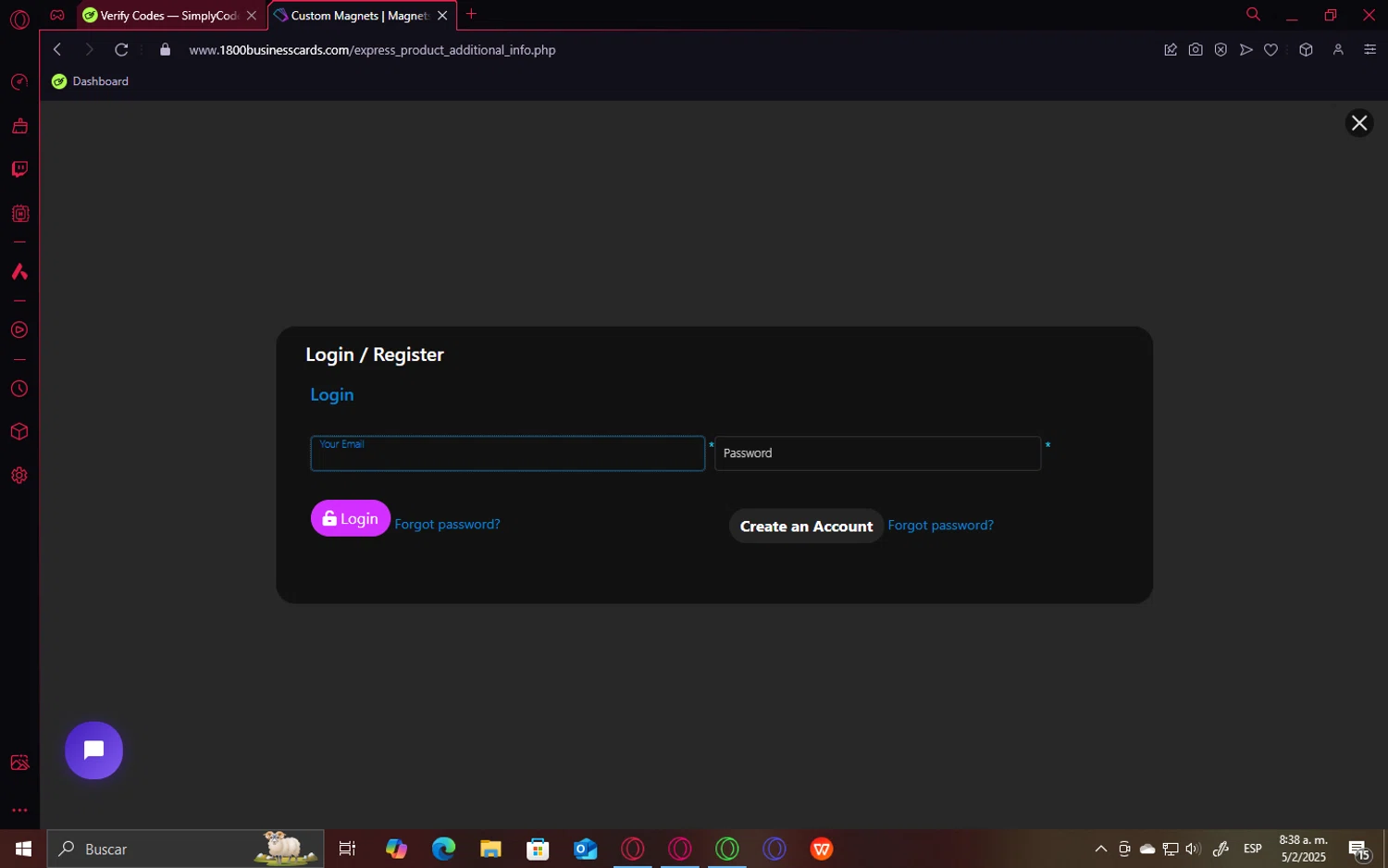Image resolution: width=1388 pixels, height=868 pixels.
Task: Click the GX Corner gamepad icon
Action: point(57,15)
